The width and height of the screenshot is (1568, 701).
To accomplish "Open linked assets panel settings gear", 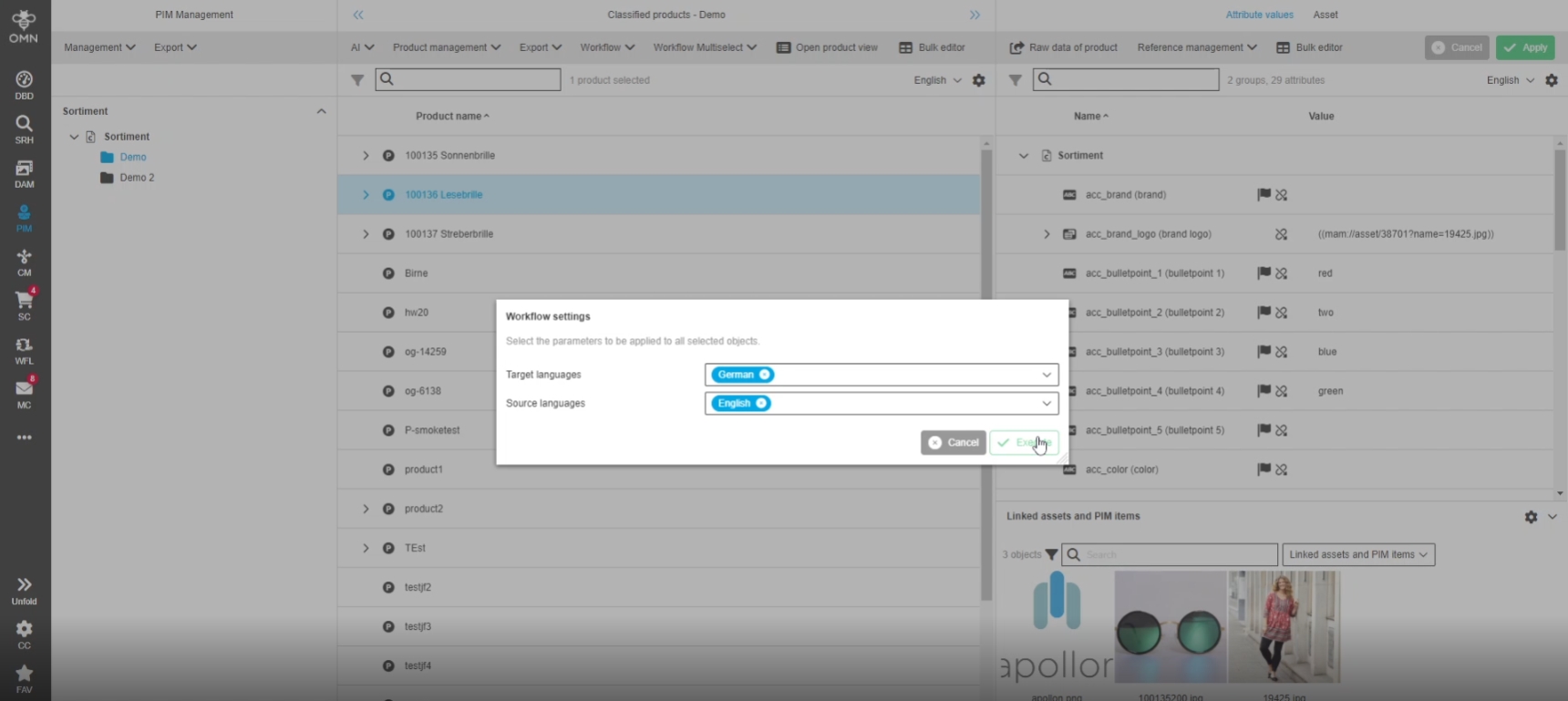I will 1531,517.
